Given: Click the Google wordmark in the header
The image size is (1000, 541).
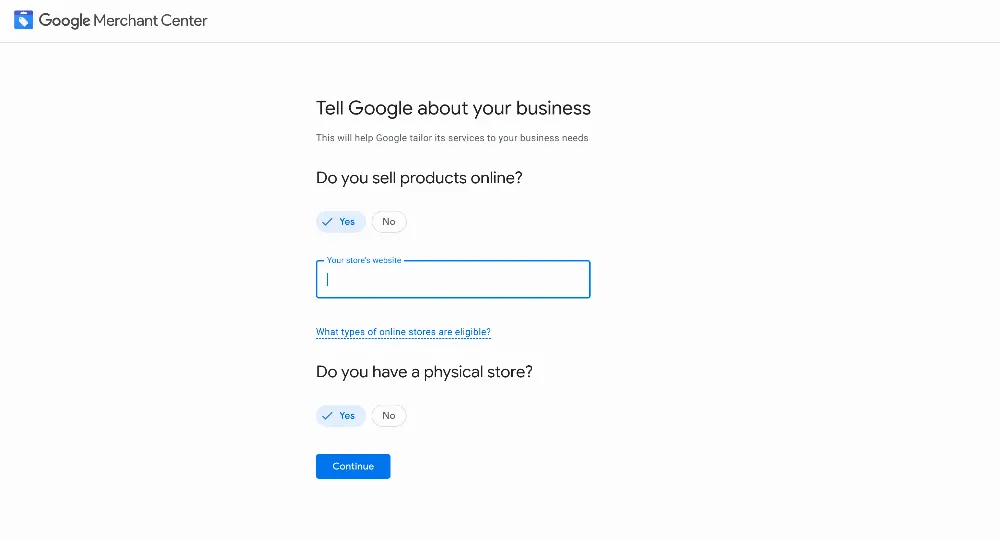Looking at the screenshot, I should pos(64,20).
